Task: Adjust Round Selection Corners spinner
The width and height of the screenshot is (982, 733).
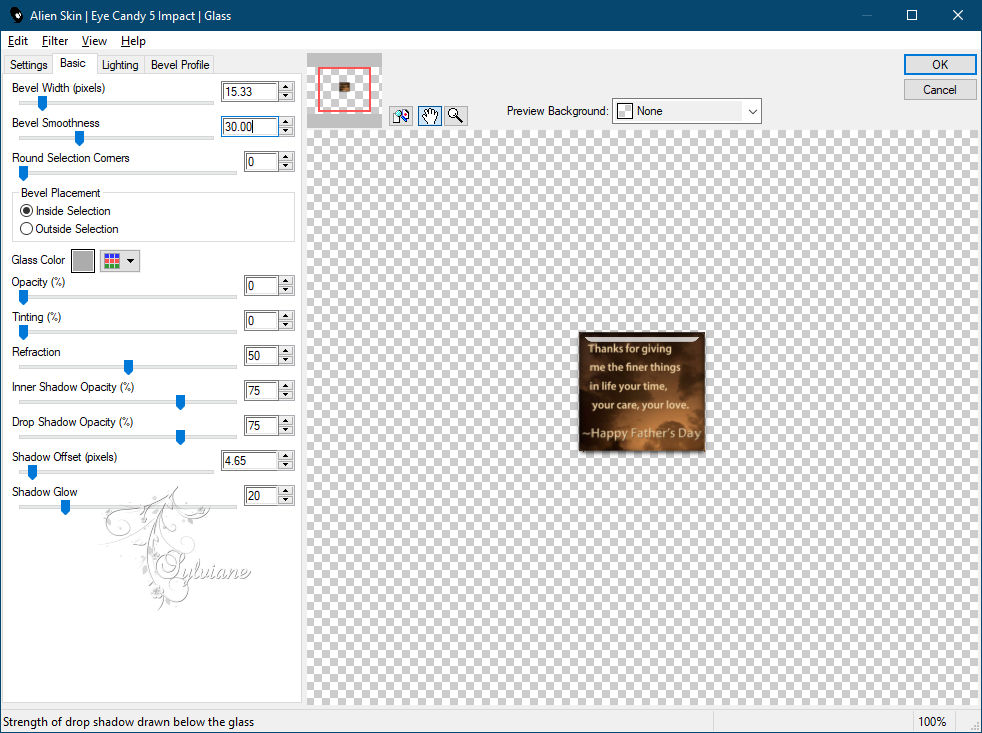Action: (286, 162)
